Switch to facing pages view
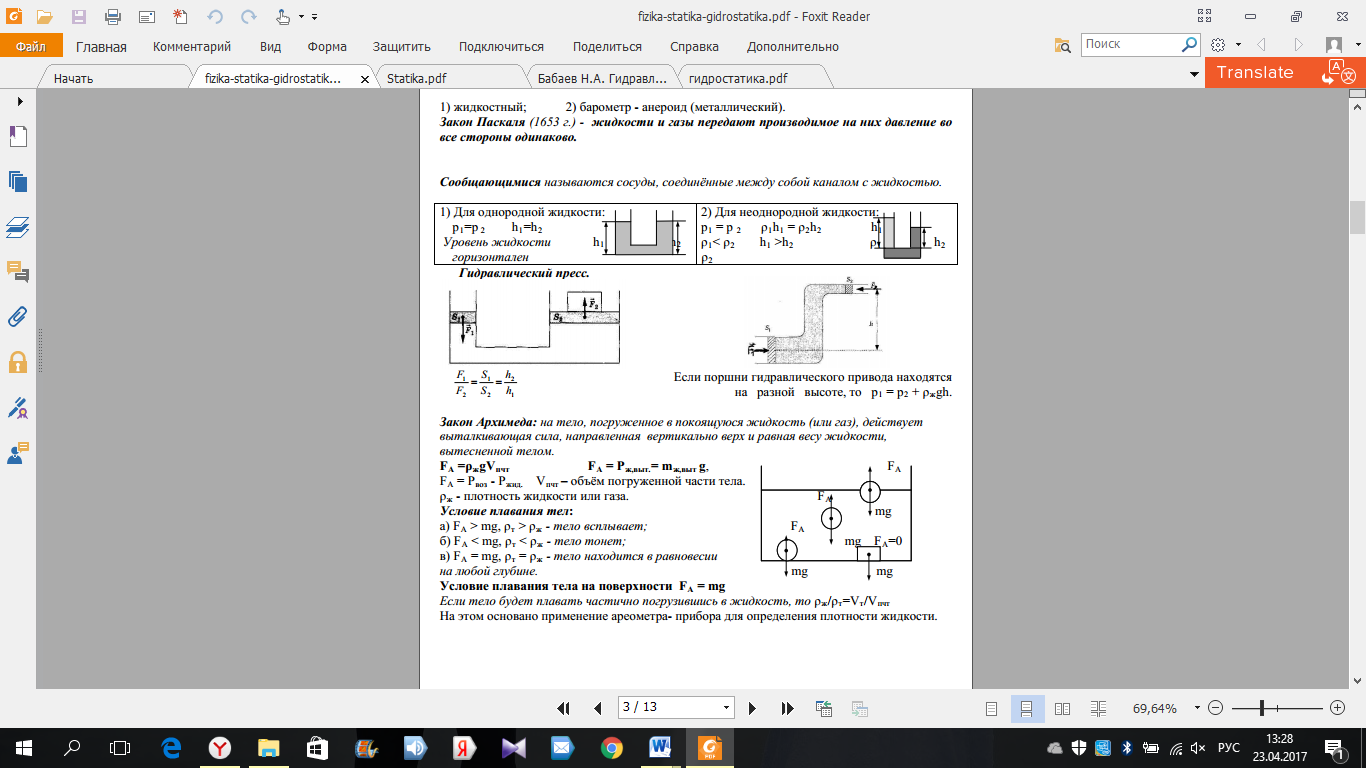Screen dimensions: 1366x768 click(1062, 708)
